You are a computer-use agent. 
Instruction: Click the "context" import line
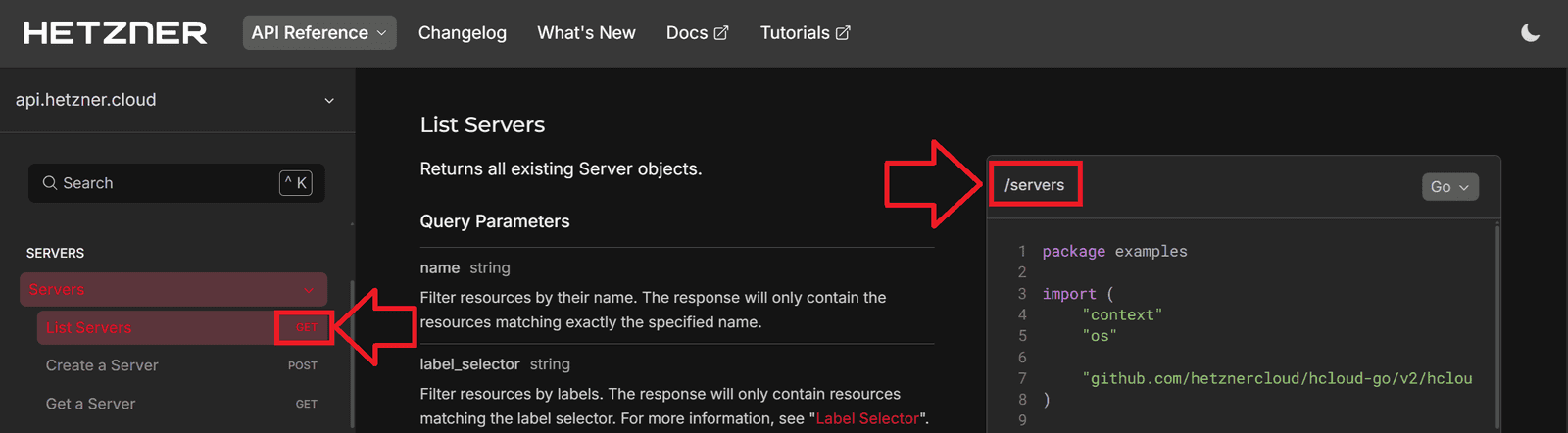[1122, 315]
